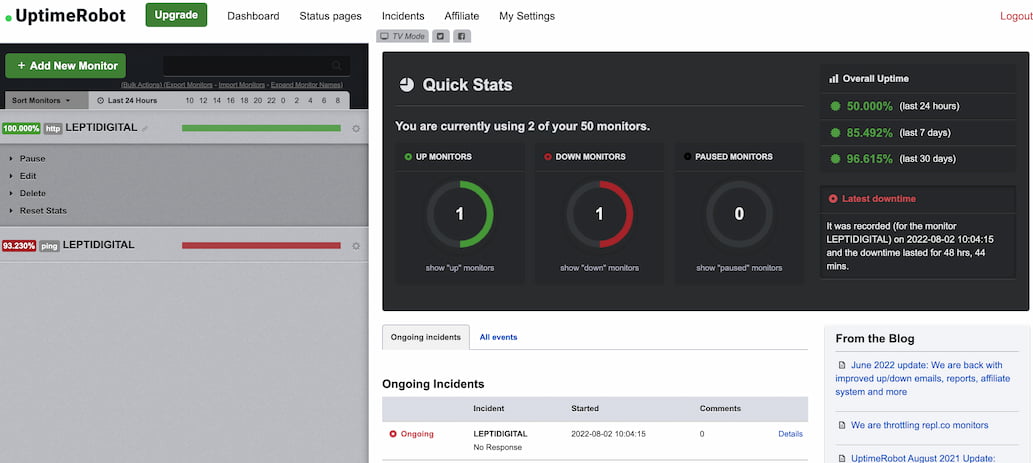
Task: Open settings gear for http LEPTIDIGITAL monitor
Action: click(356, 128)
